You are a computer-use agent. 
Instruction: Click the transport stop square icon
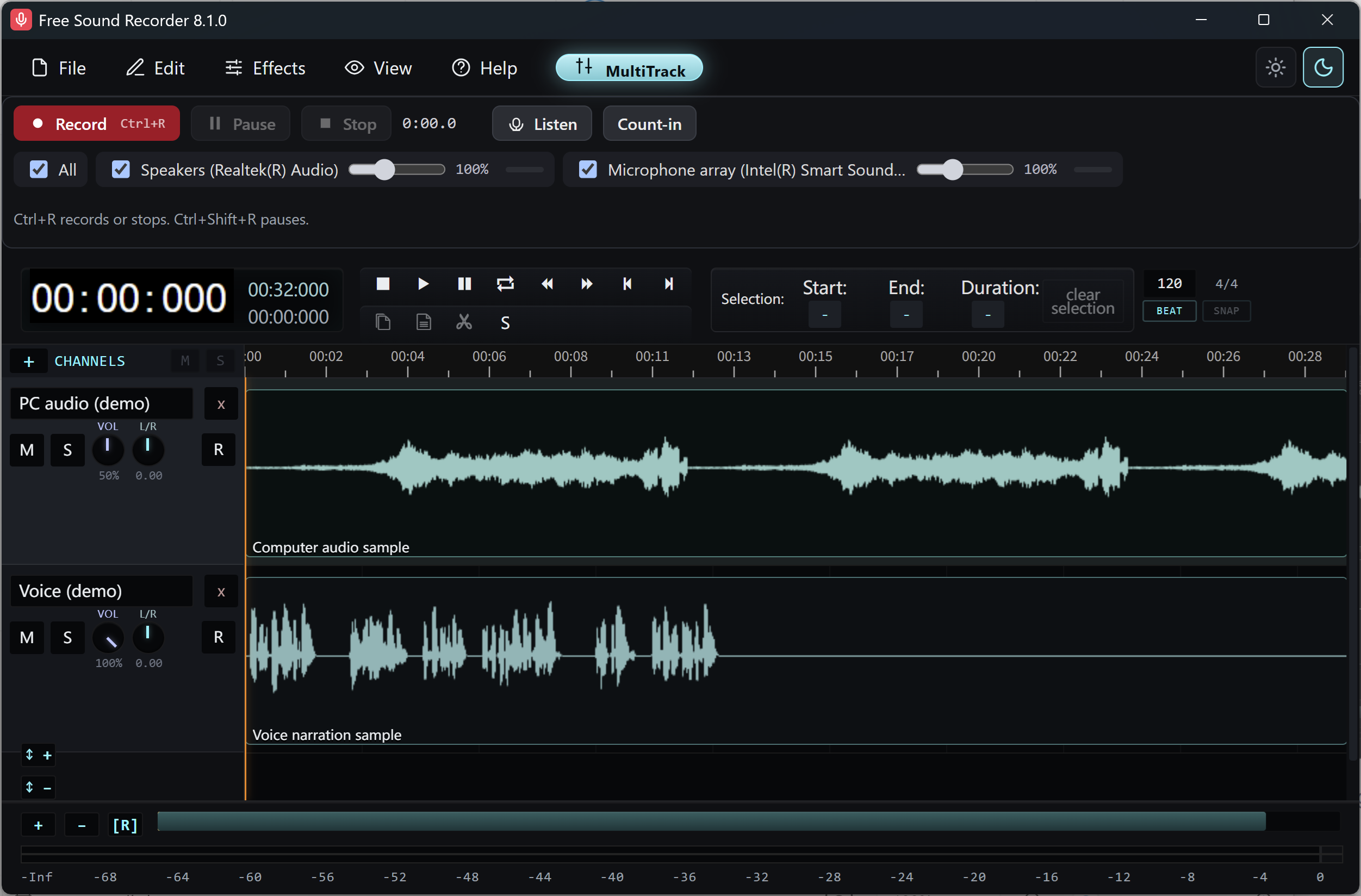383,284
